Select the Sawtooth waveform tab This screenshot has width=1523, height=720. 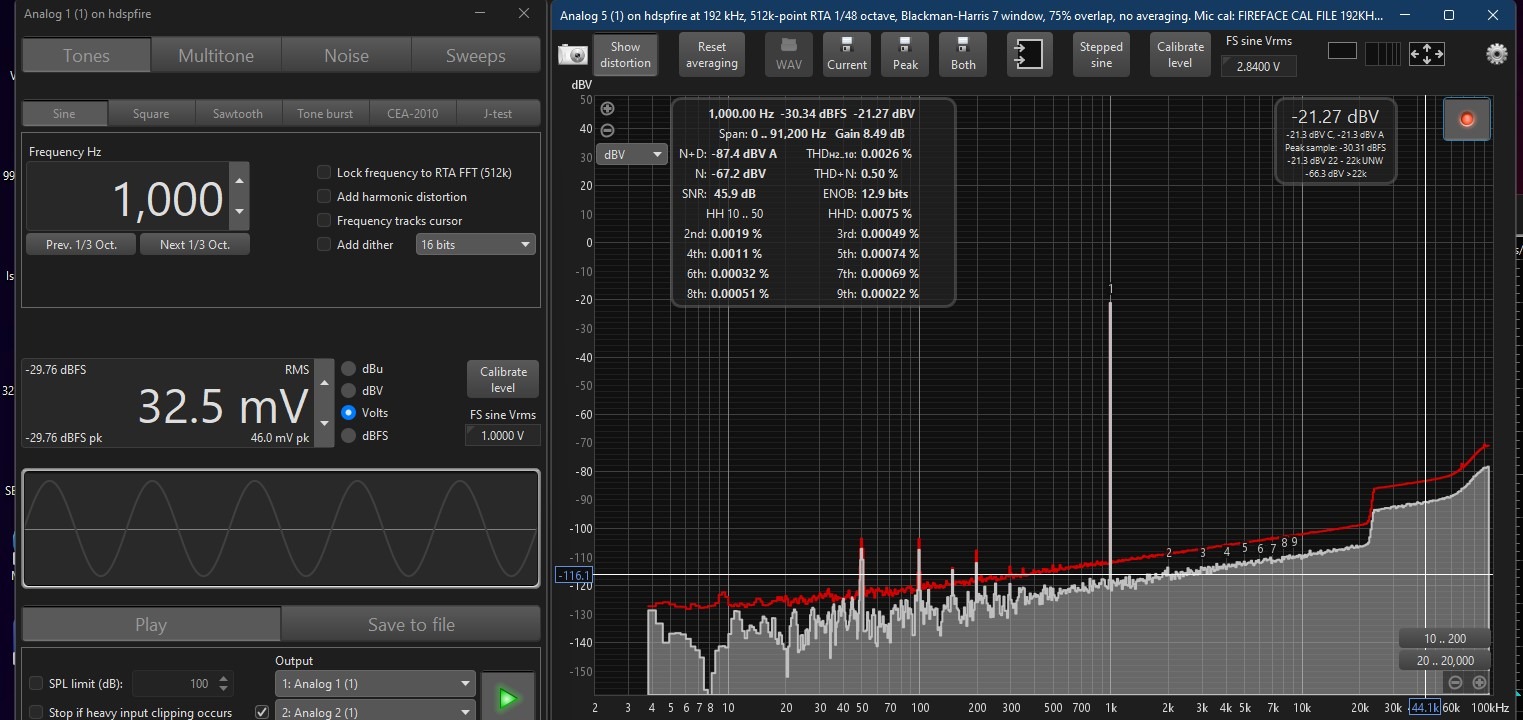point(238,114)
